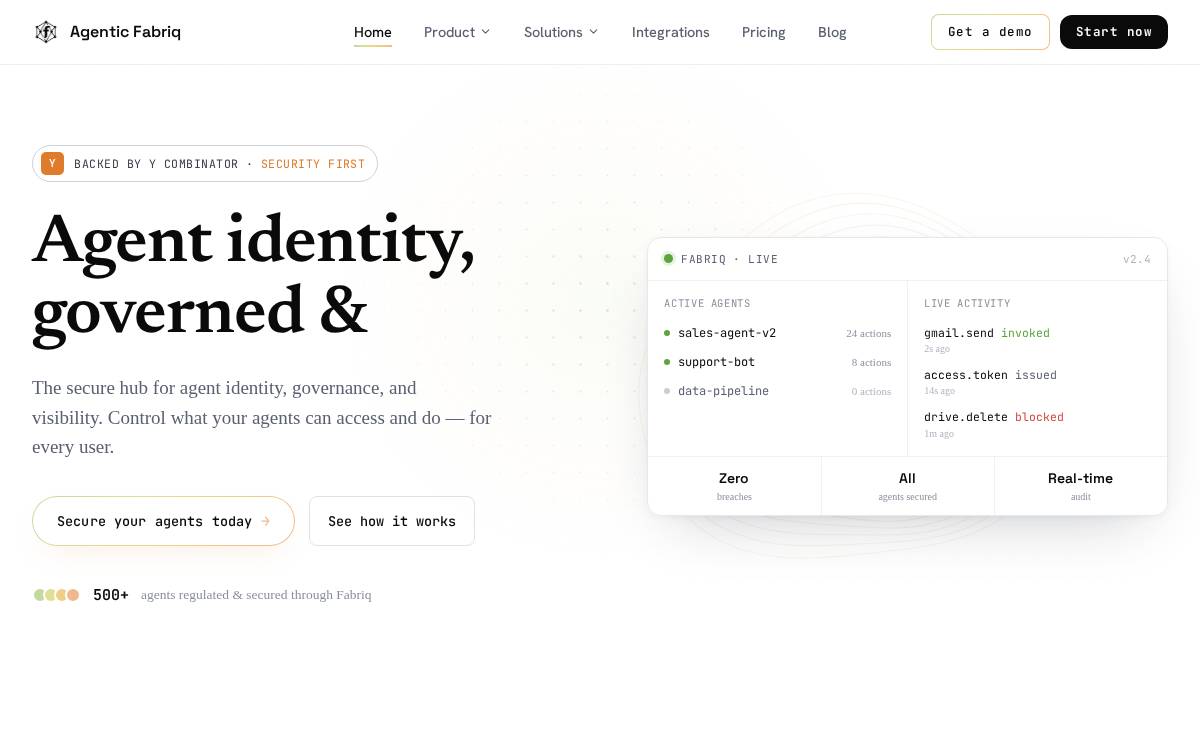Screen dimensions: 1200x750
Task: Click the Agentic Fabriq brand name
Action: pyautogui.click(x=125, y=32)
